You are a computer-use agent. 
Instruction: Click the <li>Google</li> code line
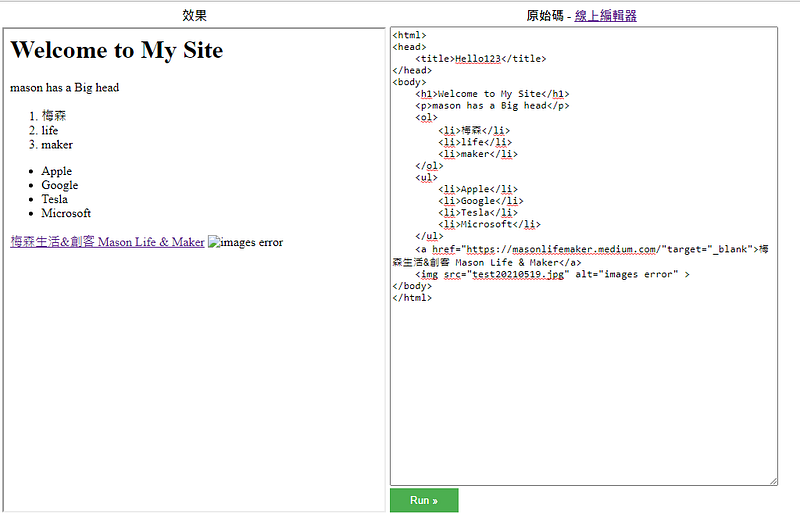pyautogui.click(x=481, y=201)
